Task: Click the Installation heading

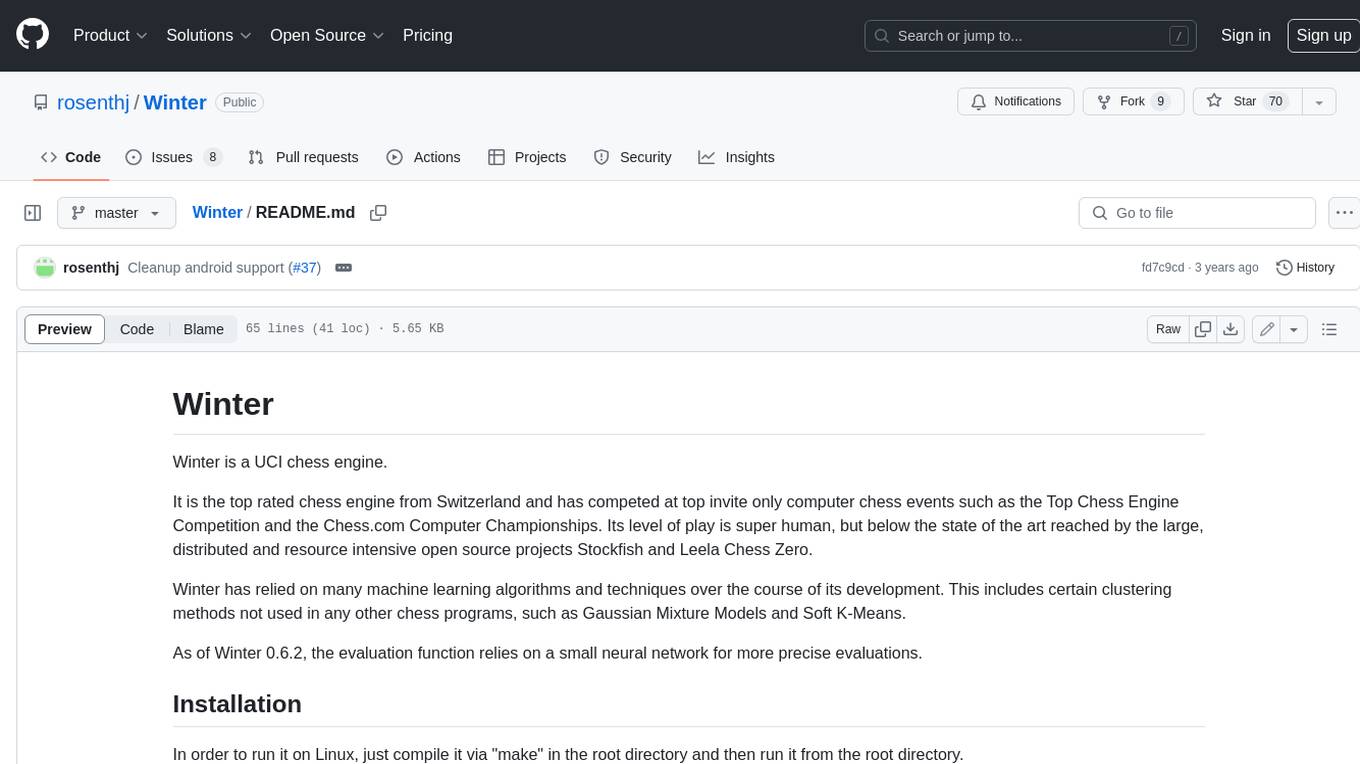Action: click(237, 704)
